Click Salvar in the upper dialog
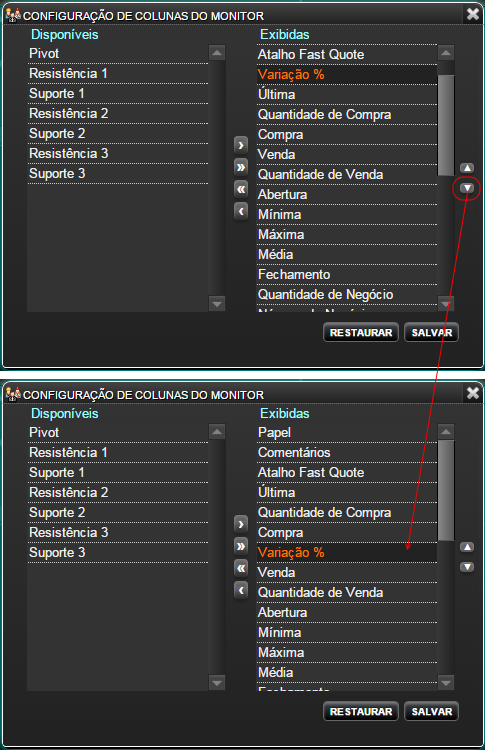Screen dimensions: 485x750 [431, 332]
